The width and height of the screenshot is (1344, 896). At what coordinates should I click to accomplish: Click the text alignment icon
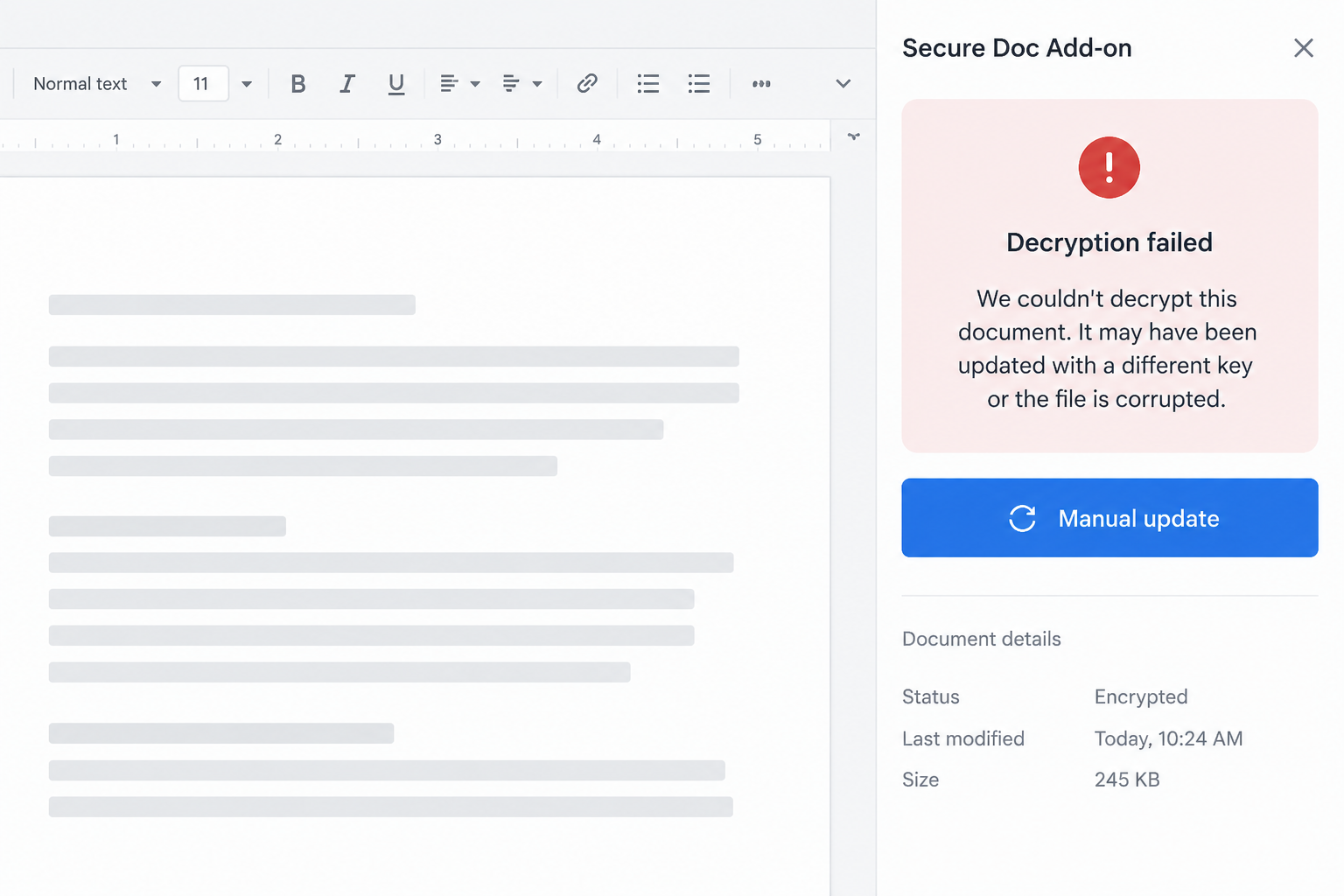449,84
